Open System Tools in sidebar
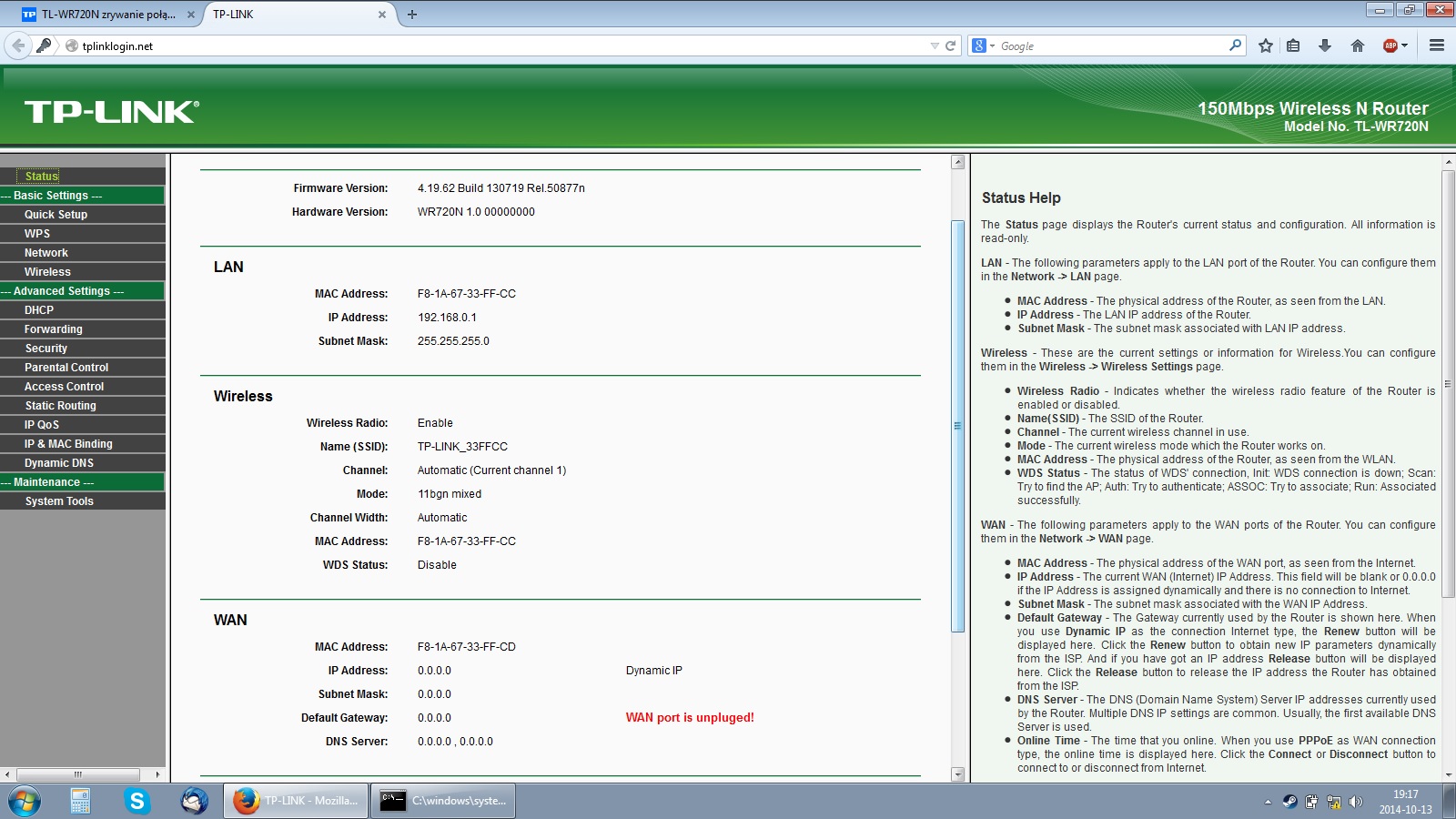Image resolution: width=1456 pixels, height=819 pixels. point(59,501)
